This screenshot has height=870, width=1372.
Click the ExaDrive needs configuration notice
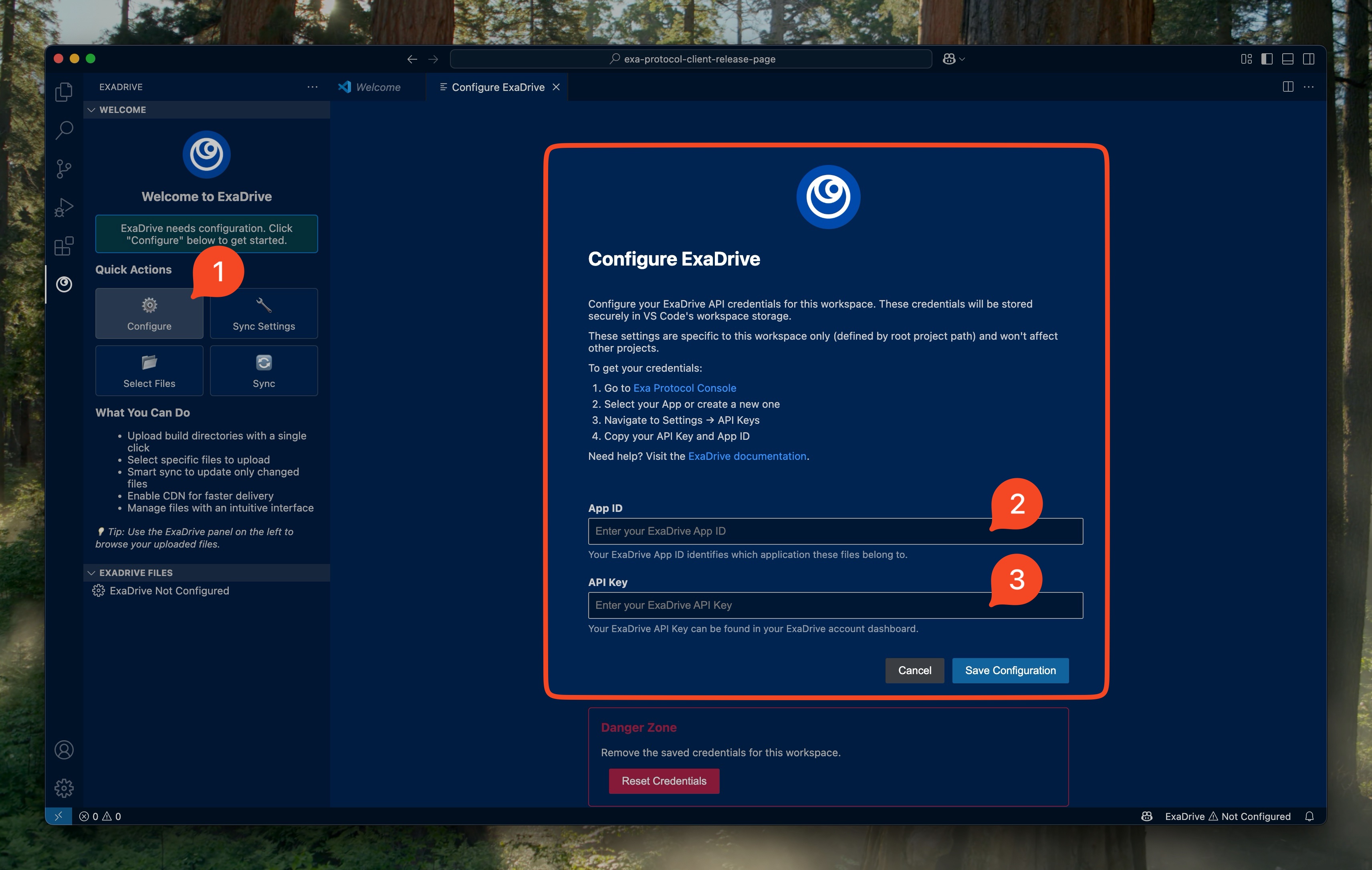point(206,234)
